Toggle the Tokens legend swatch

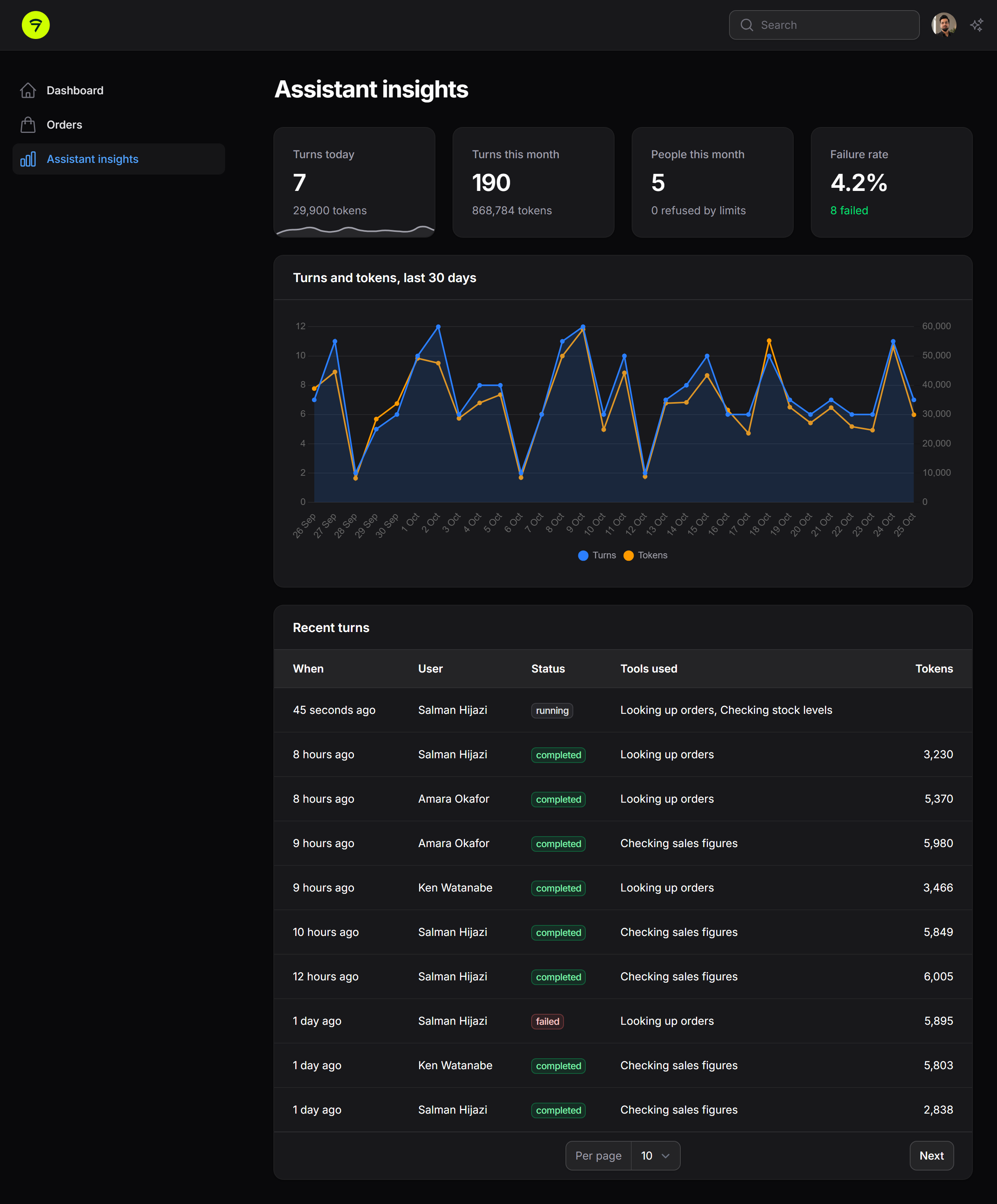[629, 556]
